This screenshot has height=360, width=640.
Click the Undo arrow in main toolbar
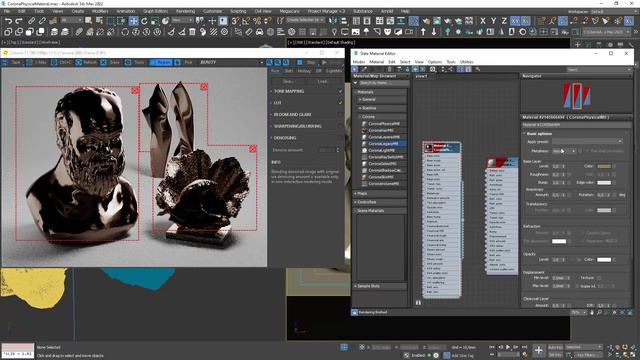pyautogui.click(x=8, y=20)
